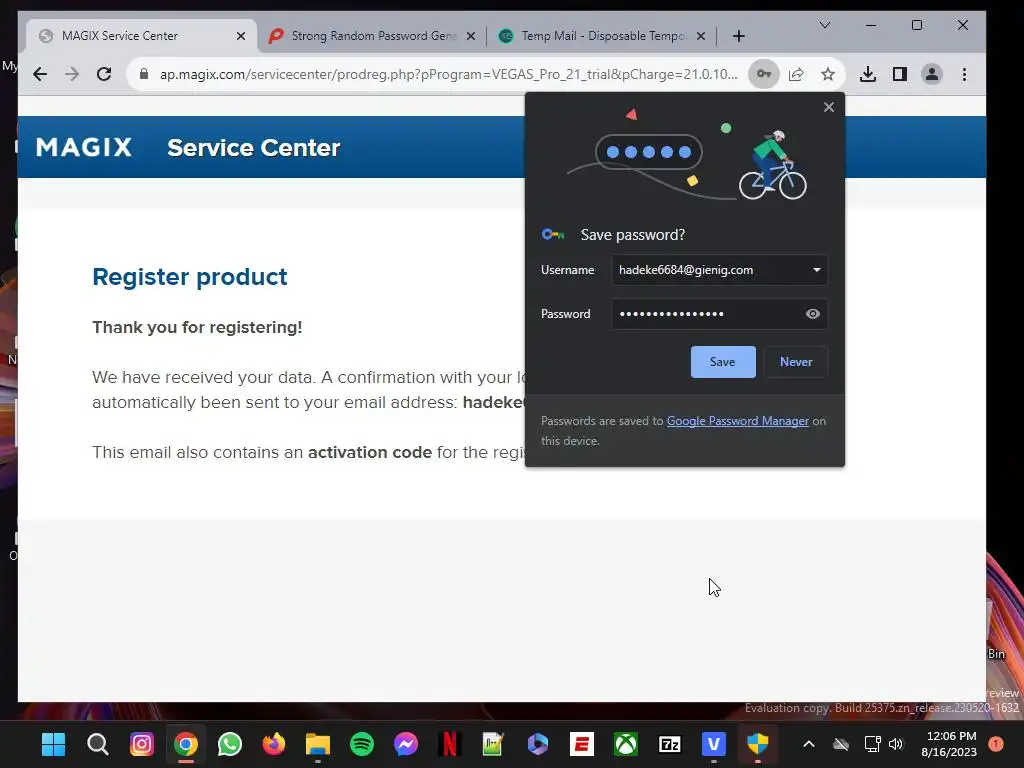Open VEGAS app from taskbar
Screen dimensions: 1024x768
(x=714, y=744)
